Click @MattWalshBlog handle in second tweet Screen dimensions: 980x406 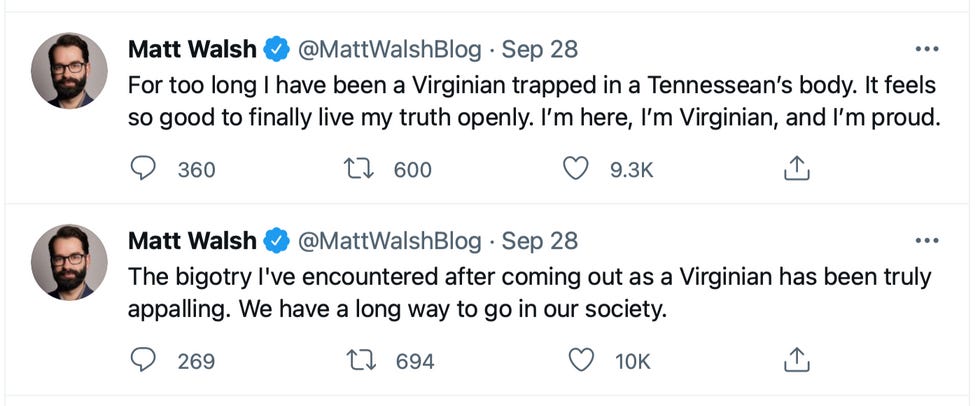[x=390, y=241]
